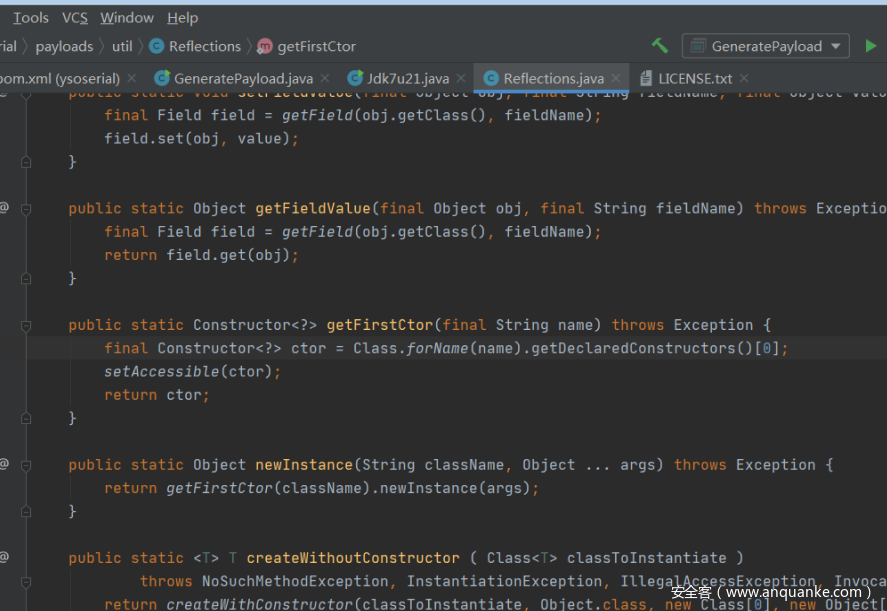The width and height of the screenshot is (887, 611).
Task: Open the LICENSE.txt tab
Action: click(x=694, y=78)
